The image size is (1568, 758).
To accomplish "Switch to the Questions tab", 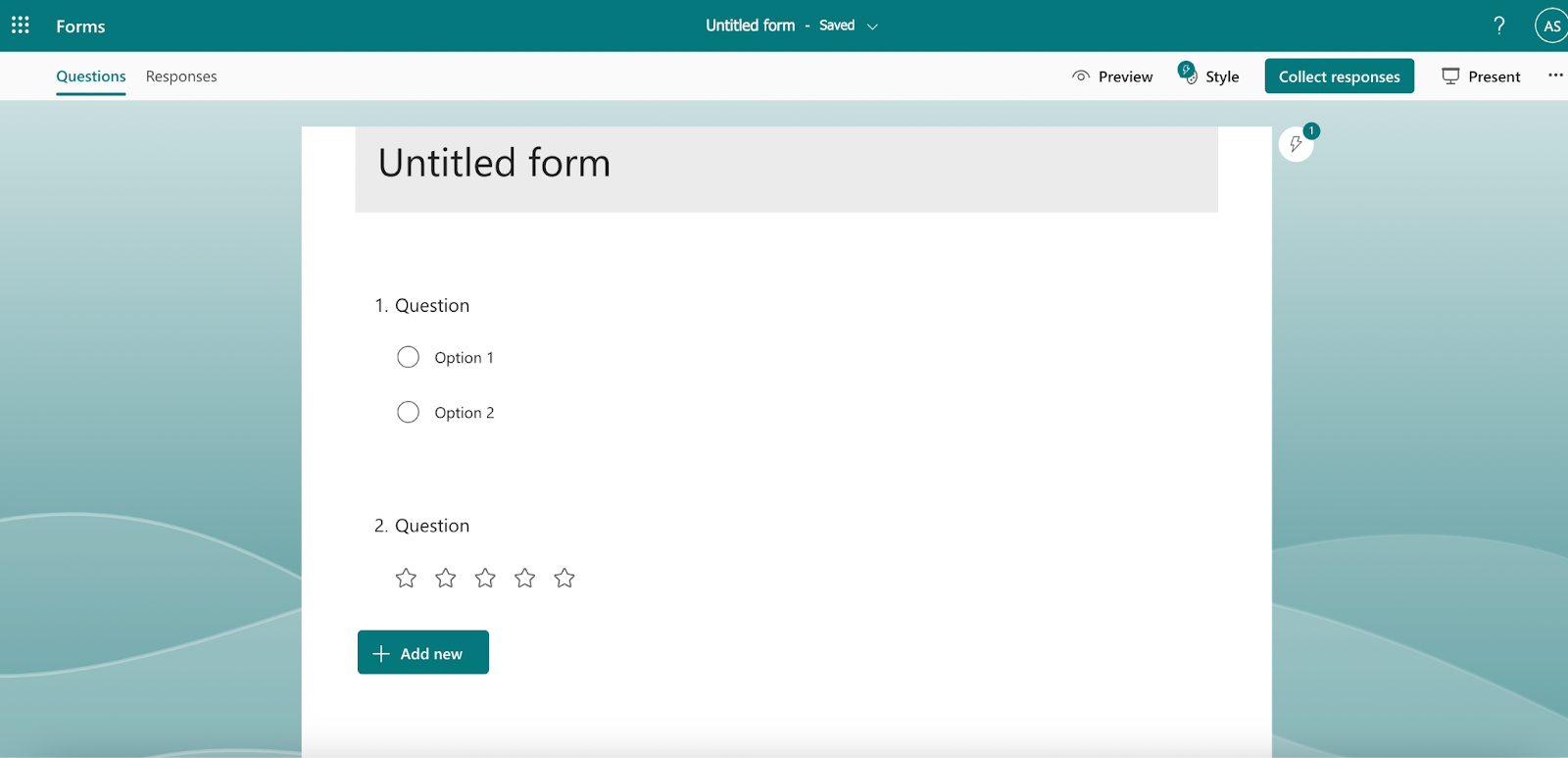I will pos(91,76).
